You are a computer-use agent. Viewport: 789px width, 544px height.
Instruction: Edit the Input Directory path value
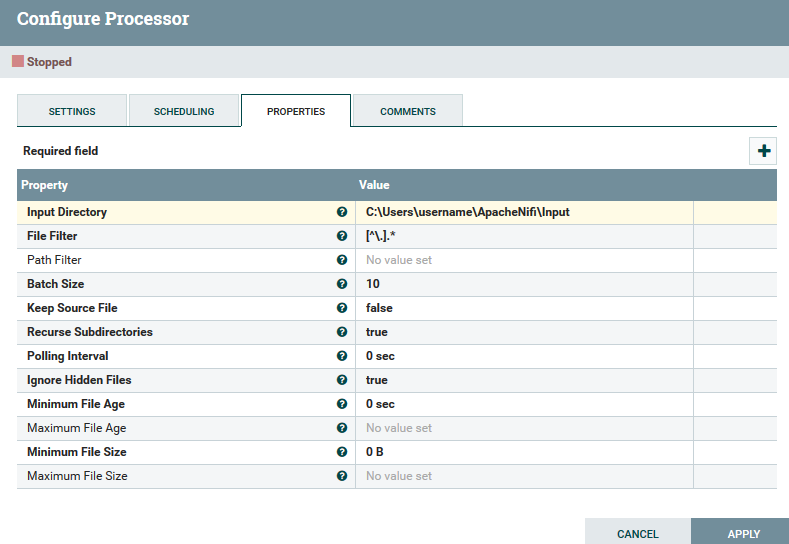coord(524,212)
